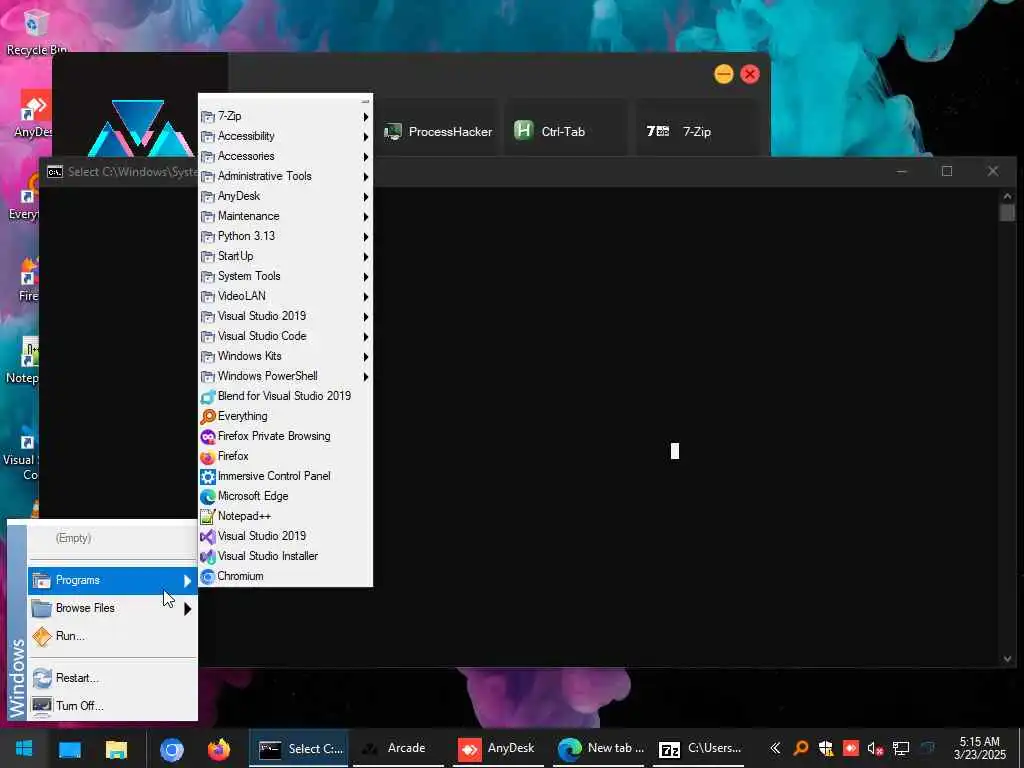
Task: Launch Firefox from the programs list
Action: (285, 456)
